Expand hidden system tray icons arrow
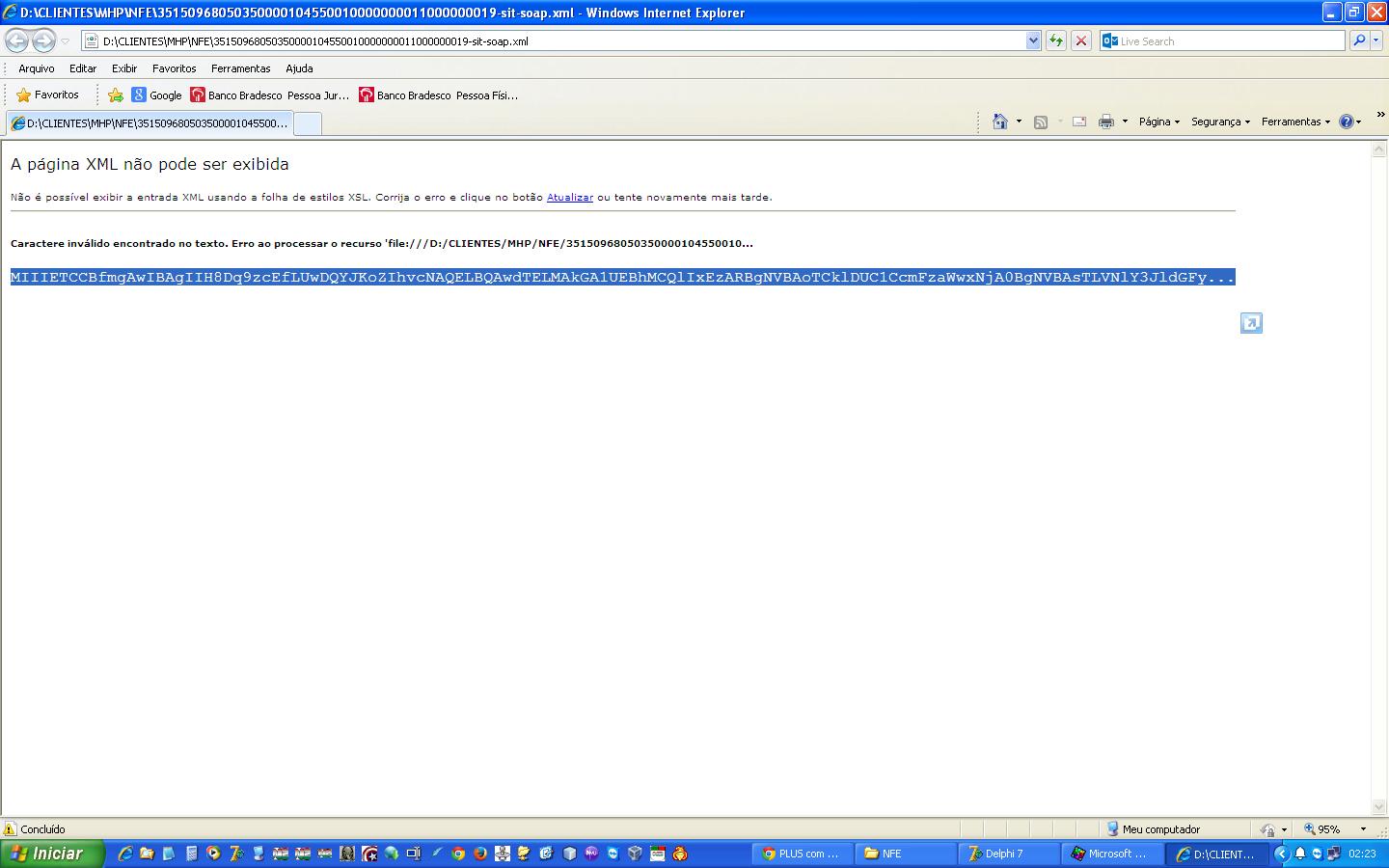 tap(1281, 854)
